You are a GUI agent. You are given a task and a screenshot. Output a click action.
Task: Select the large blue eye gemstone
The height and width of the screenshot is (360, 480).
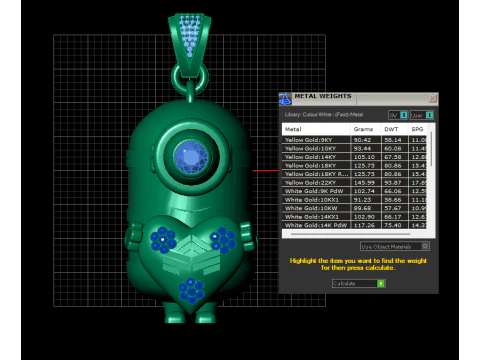pyautogui.click(x=191, y=157)
